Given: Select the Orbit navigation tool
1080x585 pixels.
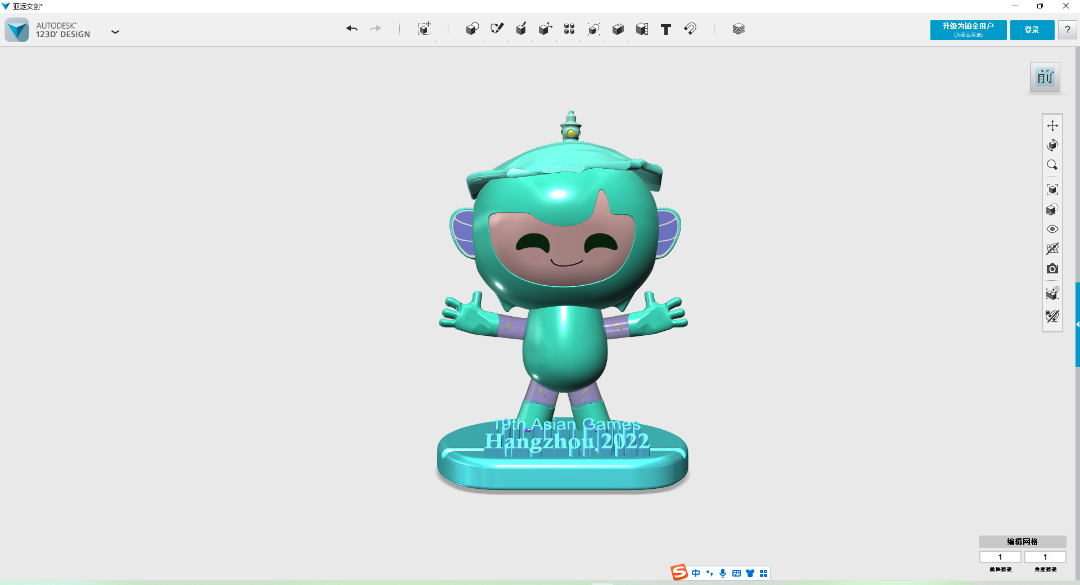Looking at the screenshot, I should [1052, 145].
